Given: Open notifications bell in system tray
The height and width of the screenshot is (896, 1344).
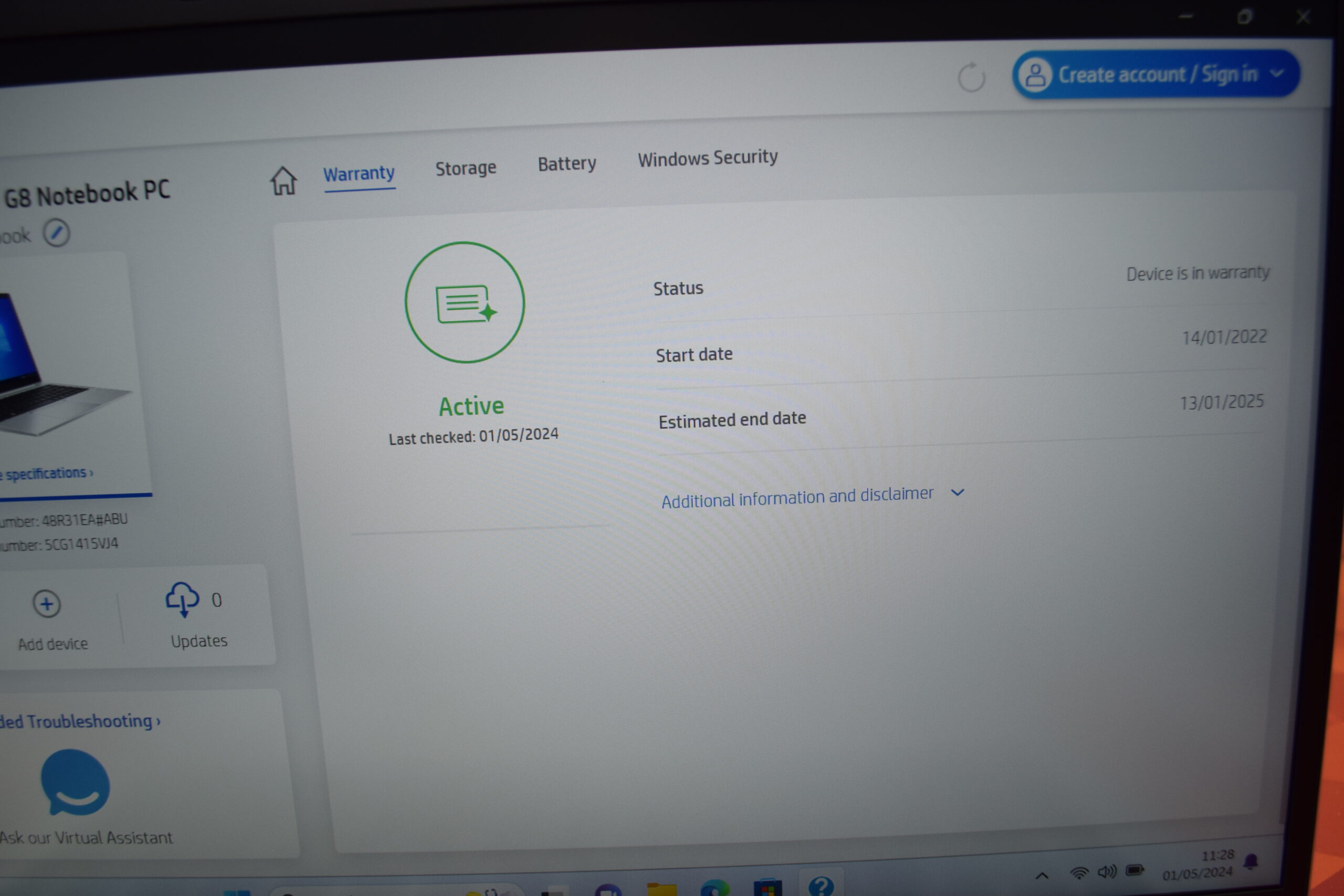Looking at the screenshot, I should pos(1252,861).
